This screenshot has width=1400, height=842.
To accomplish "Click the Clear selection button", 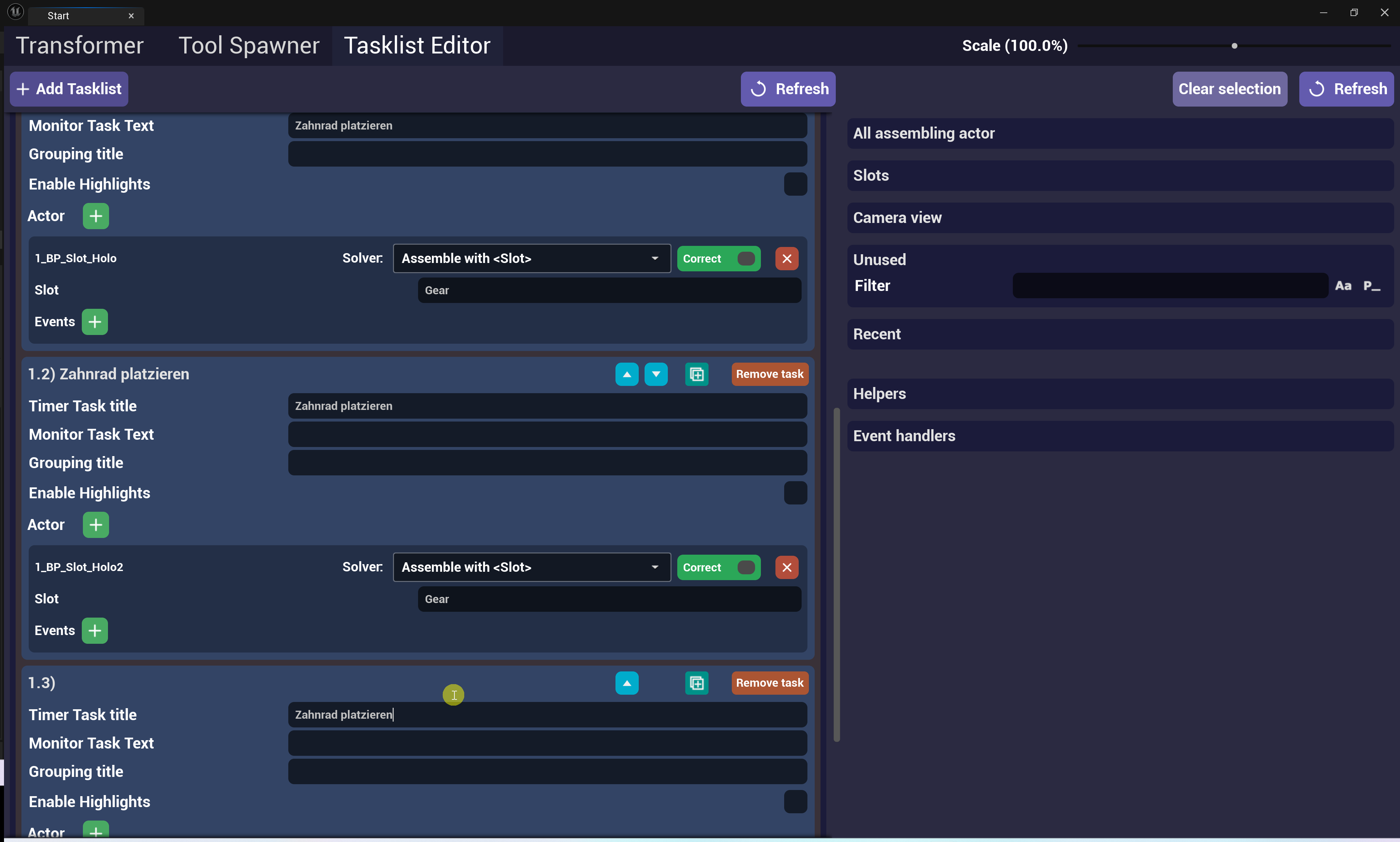I will point(1229,89).
